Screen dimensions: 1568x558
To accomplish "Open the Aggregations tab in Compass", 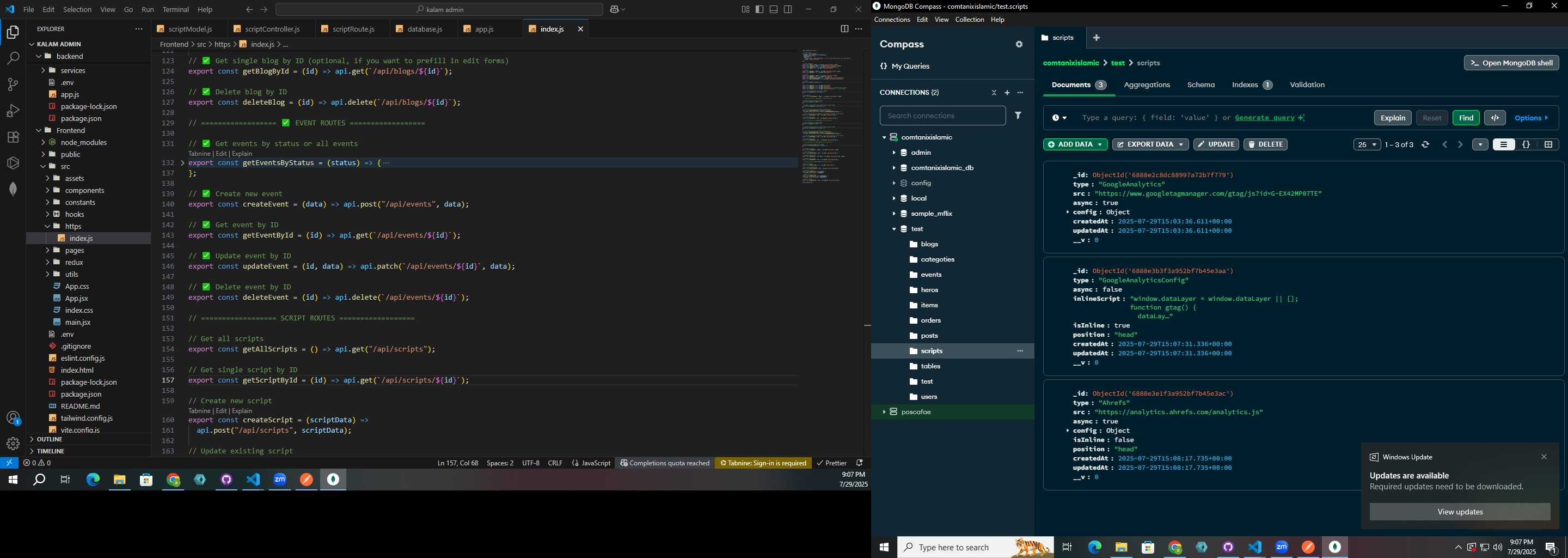I will click(x=1147, y=86).
